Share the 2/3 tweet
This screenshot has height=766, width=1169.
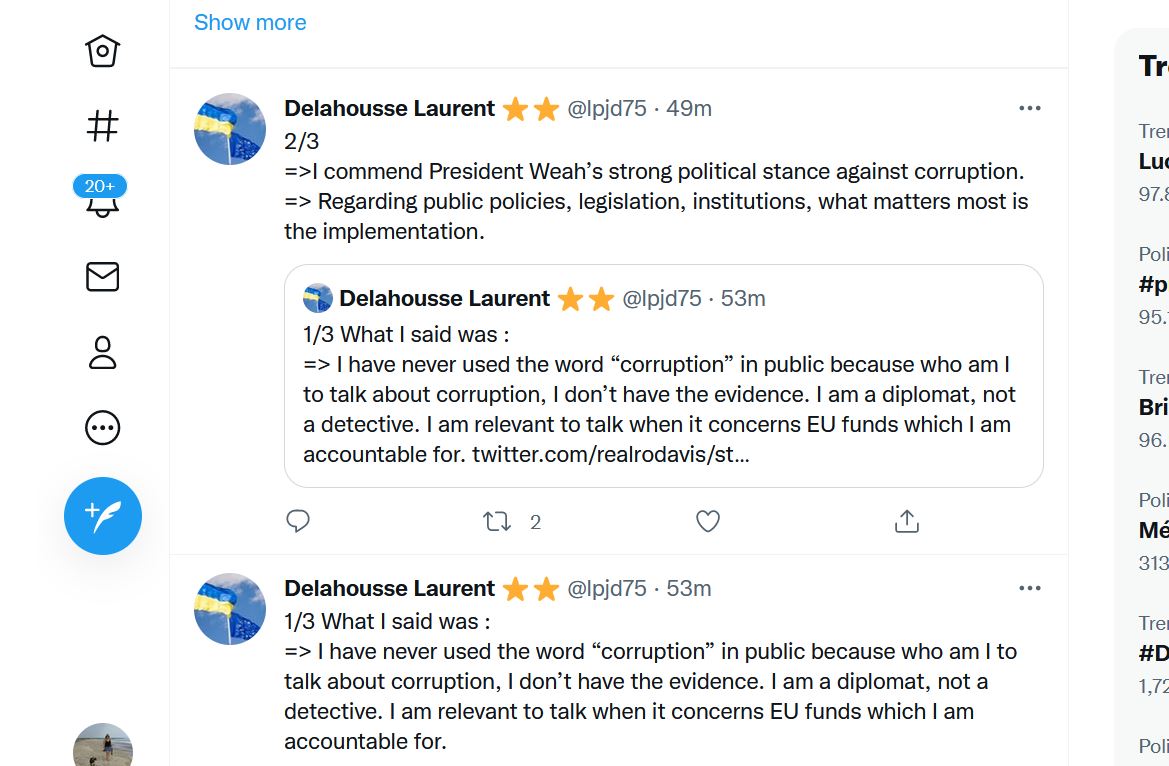[x=906, y=521]
